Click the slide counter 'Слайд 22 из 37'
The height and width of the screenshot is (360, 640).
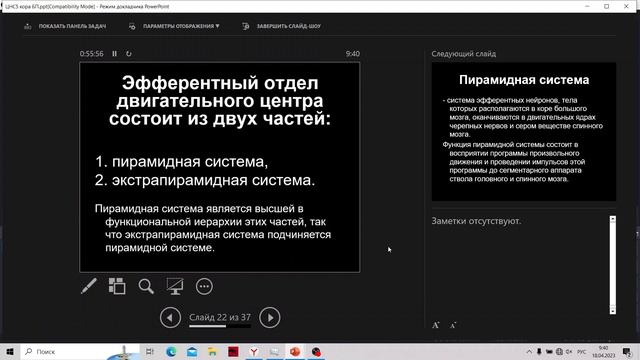pyautogui.click(x=220, y=317)
